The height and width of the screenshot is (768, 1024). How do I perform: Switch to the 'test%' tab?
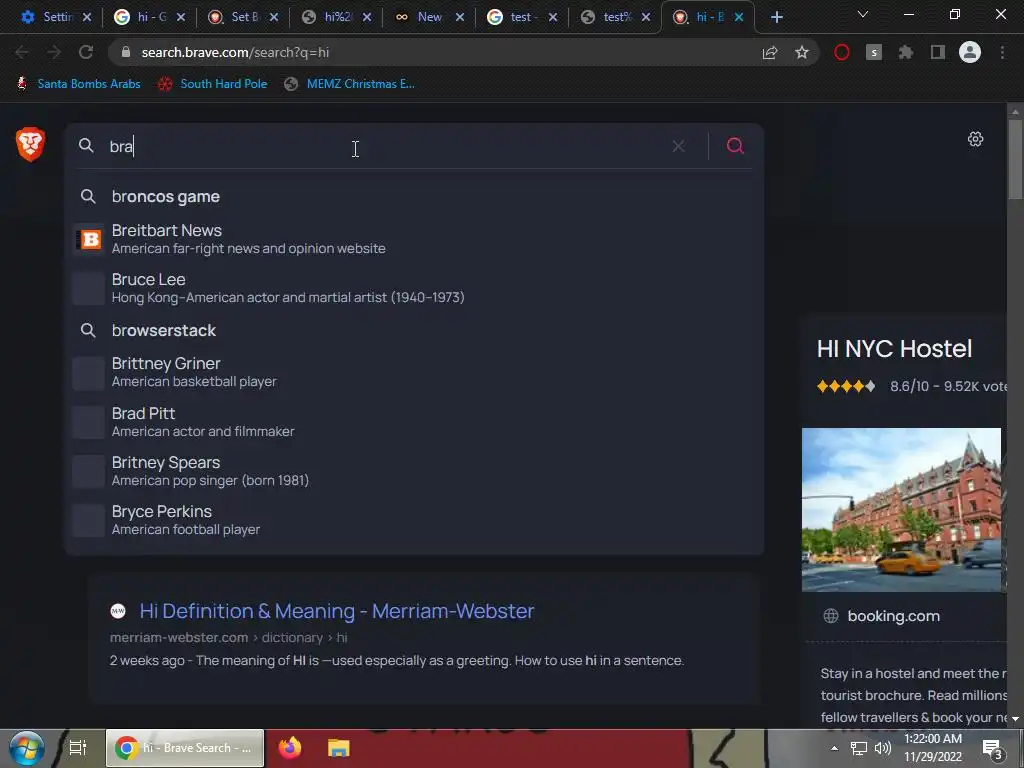609,18
